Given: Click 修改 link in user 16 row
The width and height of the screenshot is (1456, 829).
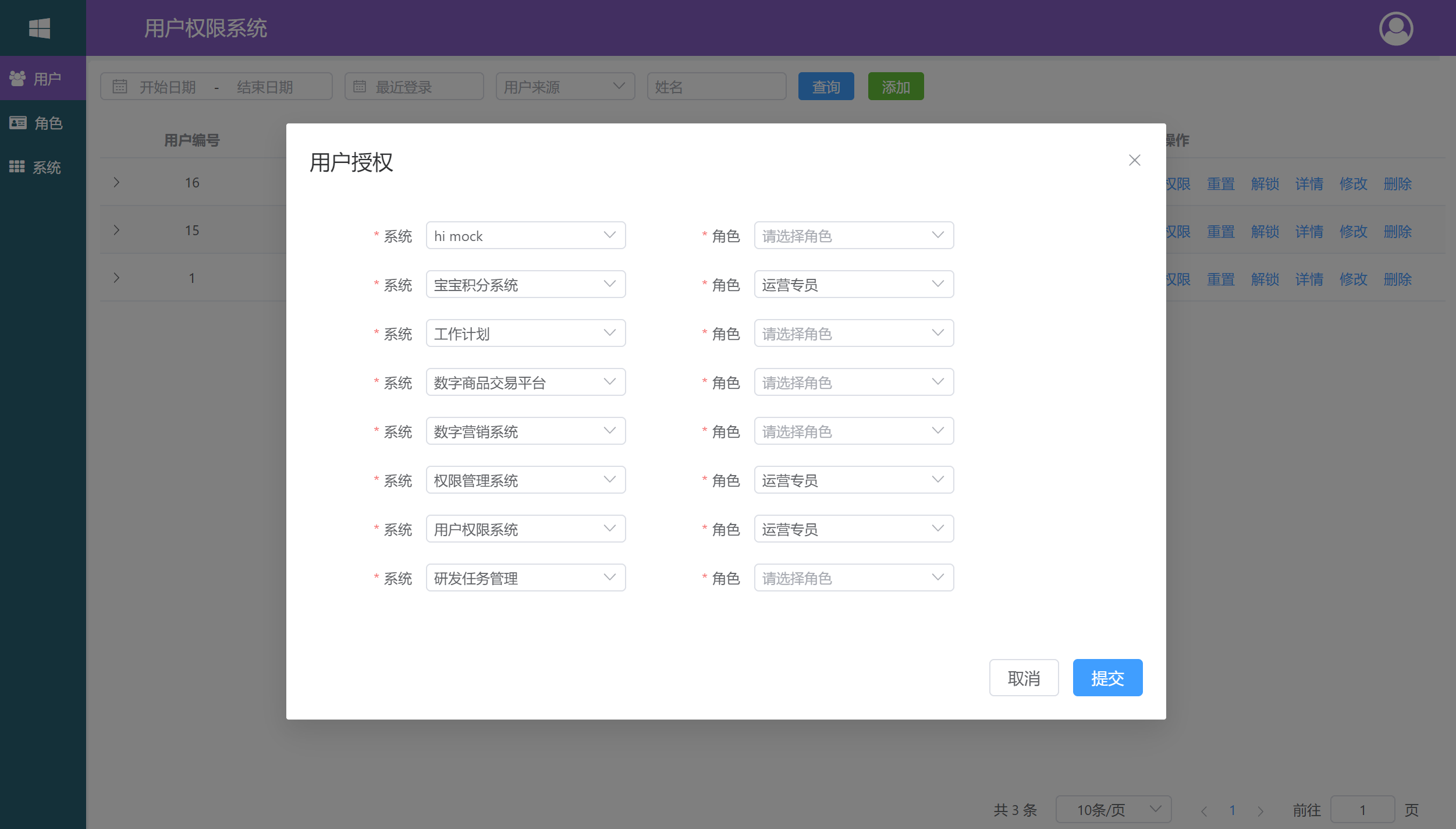Looking at the screenshot, I should coord(1353,183).
